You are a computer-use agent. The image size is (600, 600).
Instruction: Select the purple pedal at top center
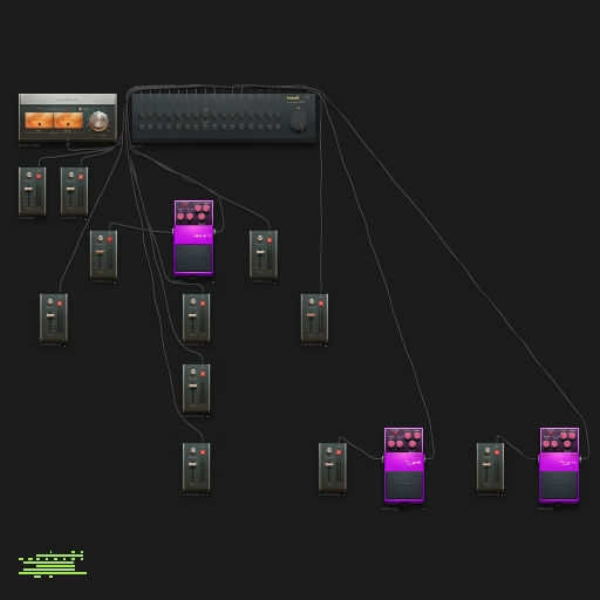click(x=194, y=237)
